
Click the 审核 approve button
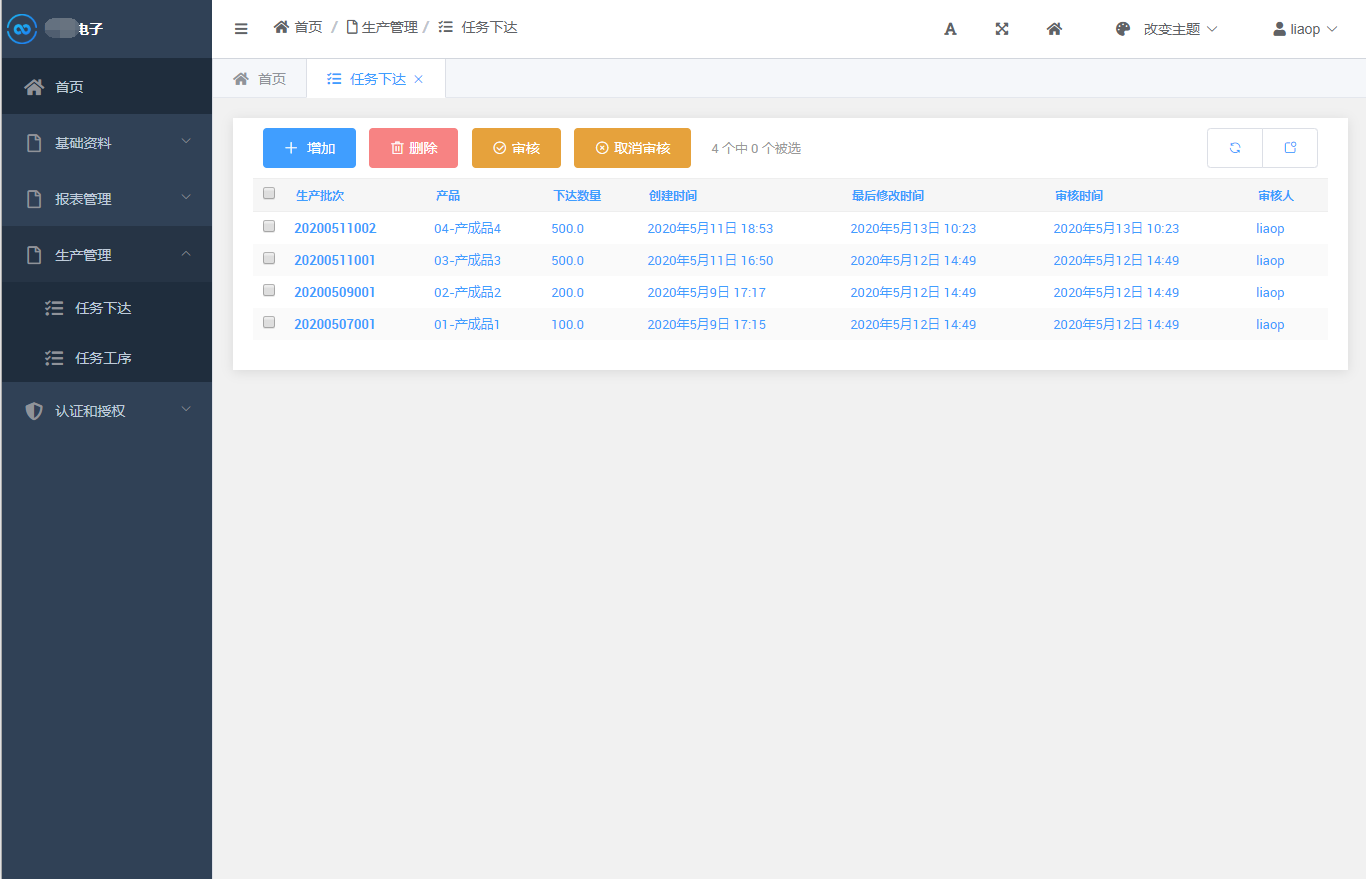coord(516,148)
